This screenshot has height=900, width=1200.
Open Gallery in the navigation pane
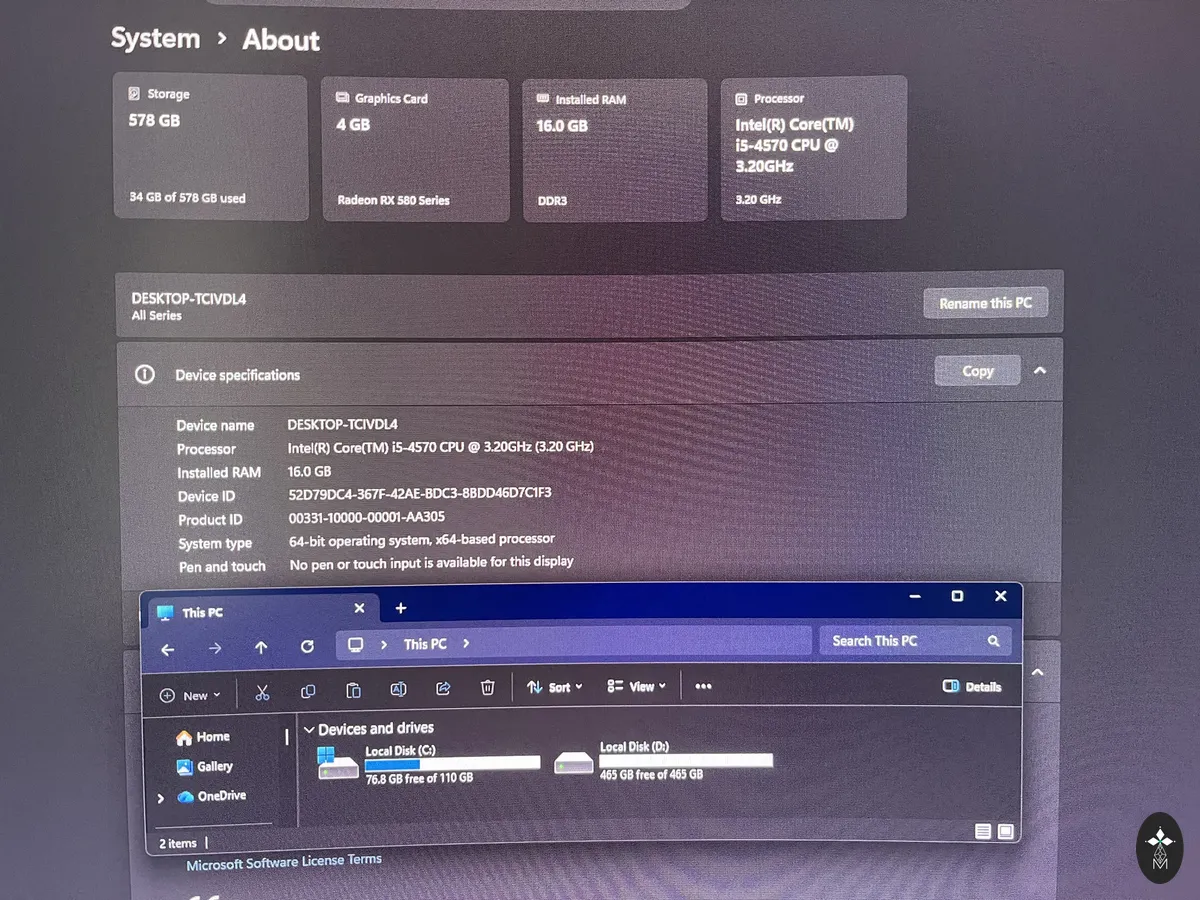point(204,767)
